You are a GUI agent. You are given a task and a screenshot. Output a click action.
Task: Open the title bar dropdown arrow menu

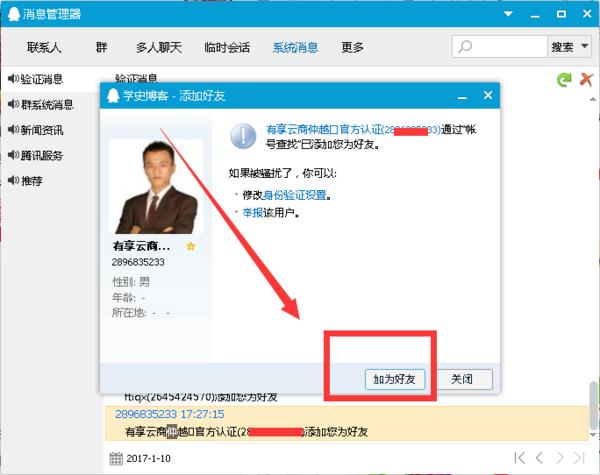coord(508,14)
